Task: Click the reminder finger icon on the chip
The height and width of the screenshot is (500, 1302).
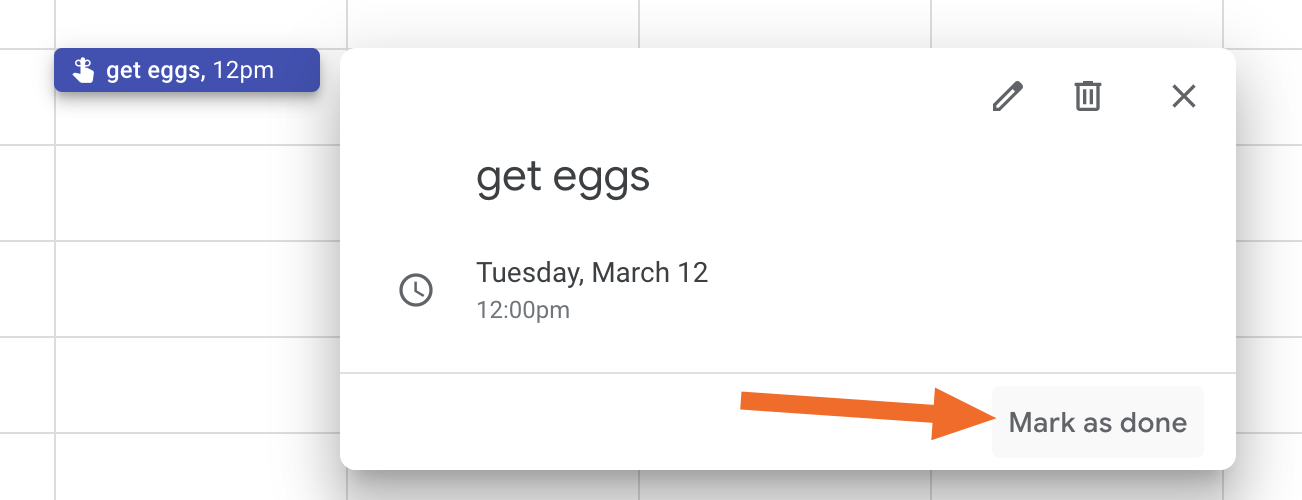Action: coord(83,71)
